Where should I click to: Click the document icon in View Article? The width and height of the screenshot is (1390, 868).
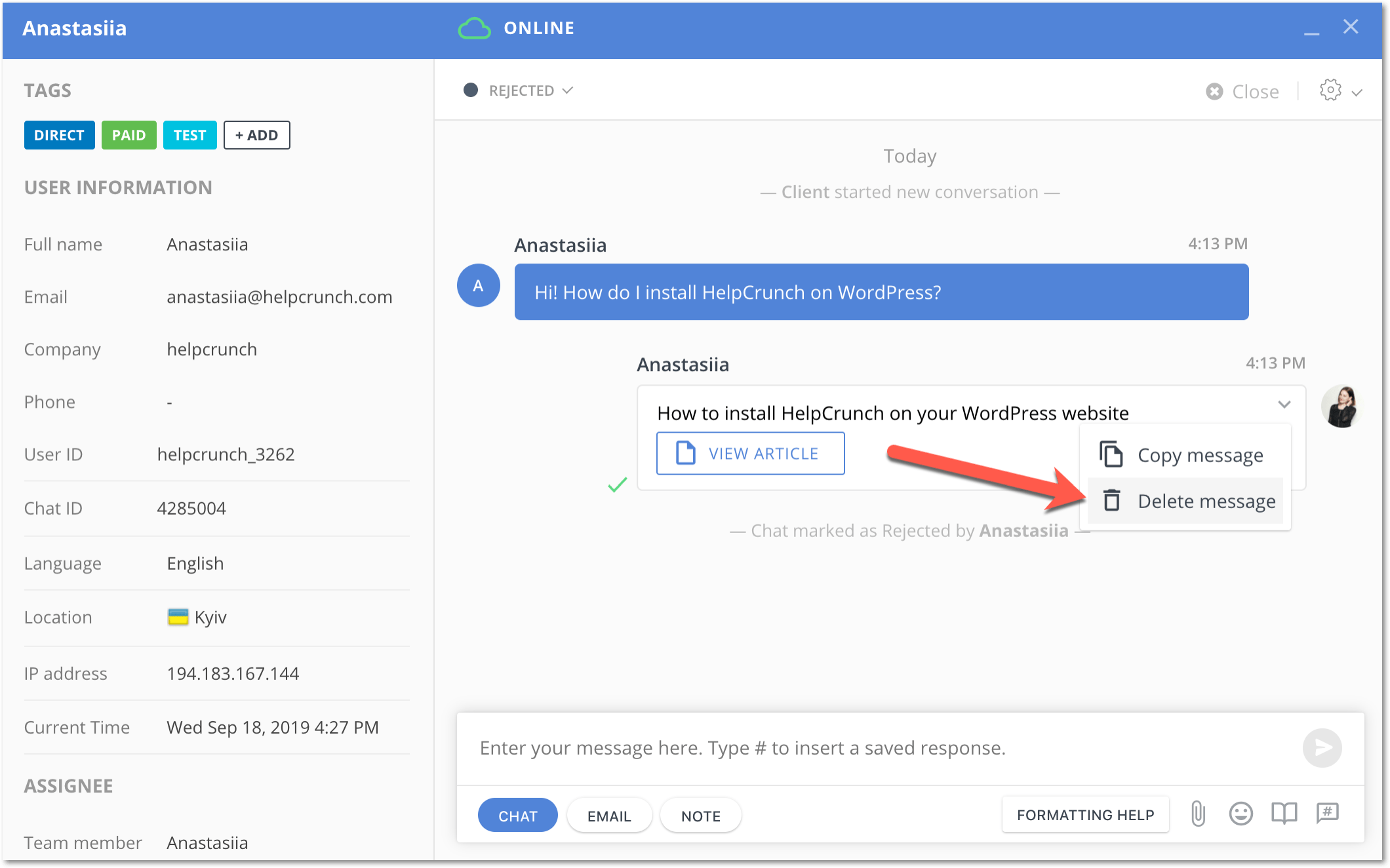click(x=685, y=453)
